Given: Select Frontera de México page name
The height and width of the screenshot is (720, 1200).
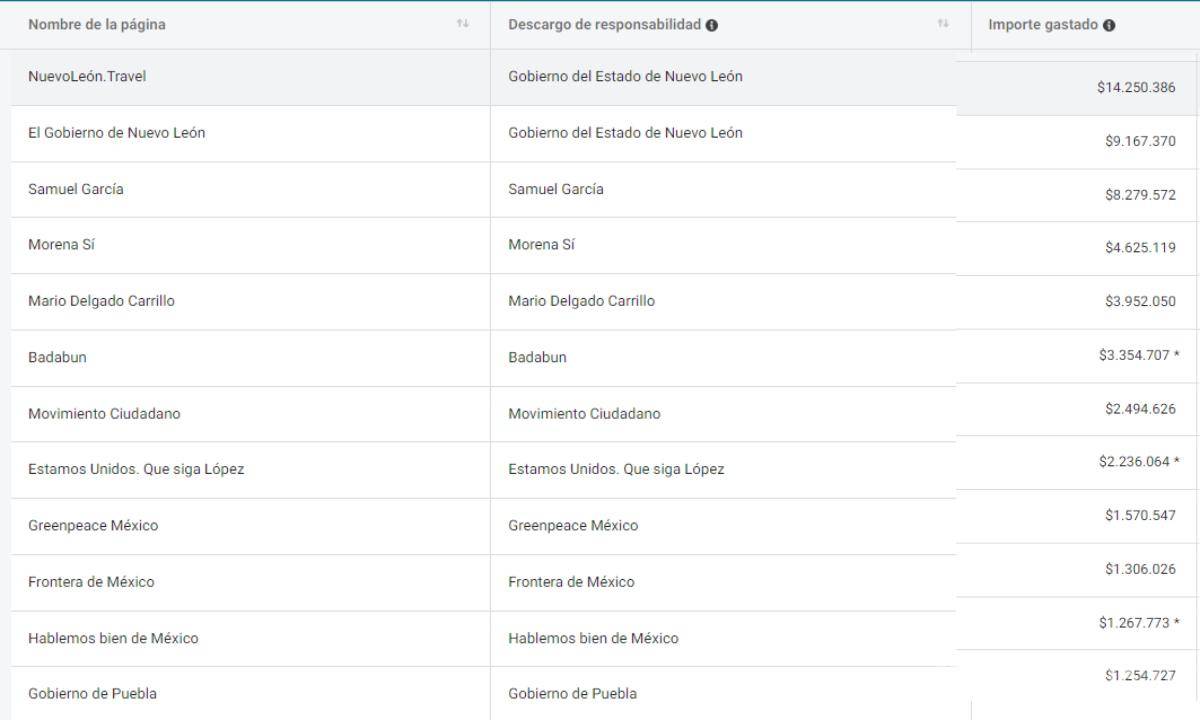Looking at the screenshot, I should click(91, 582).
